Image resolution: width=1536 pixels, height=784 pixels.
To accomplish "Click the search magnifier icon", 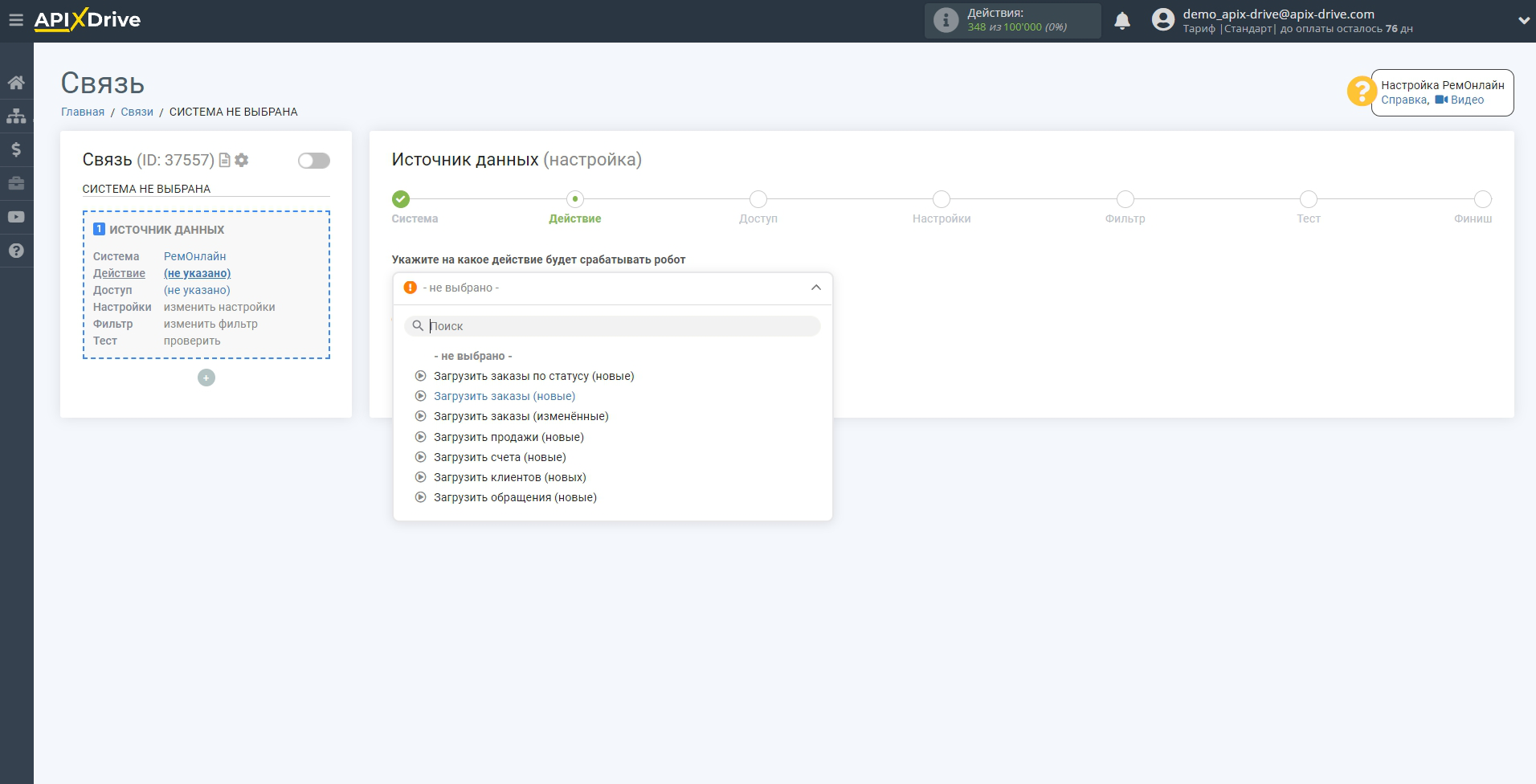I will coord(418,326).
